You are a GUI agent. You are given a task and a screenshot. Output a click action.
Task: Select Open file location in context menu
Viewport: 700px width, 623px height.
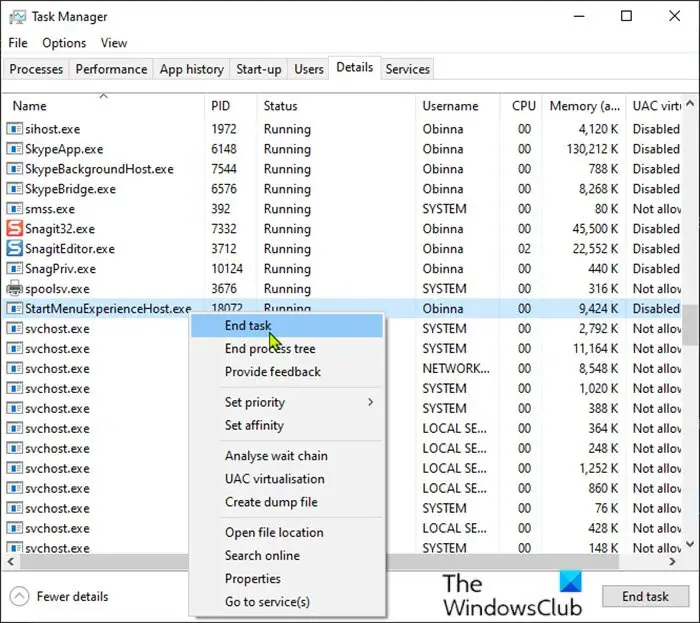click(x=274, y=532)
